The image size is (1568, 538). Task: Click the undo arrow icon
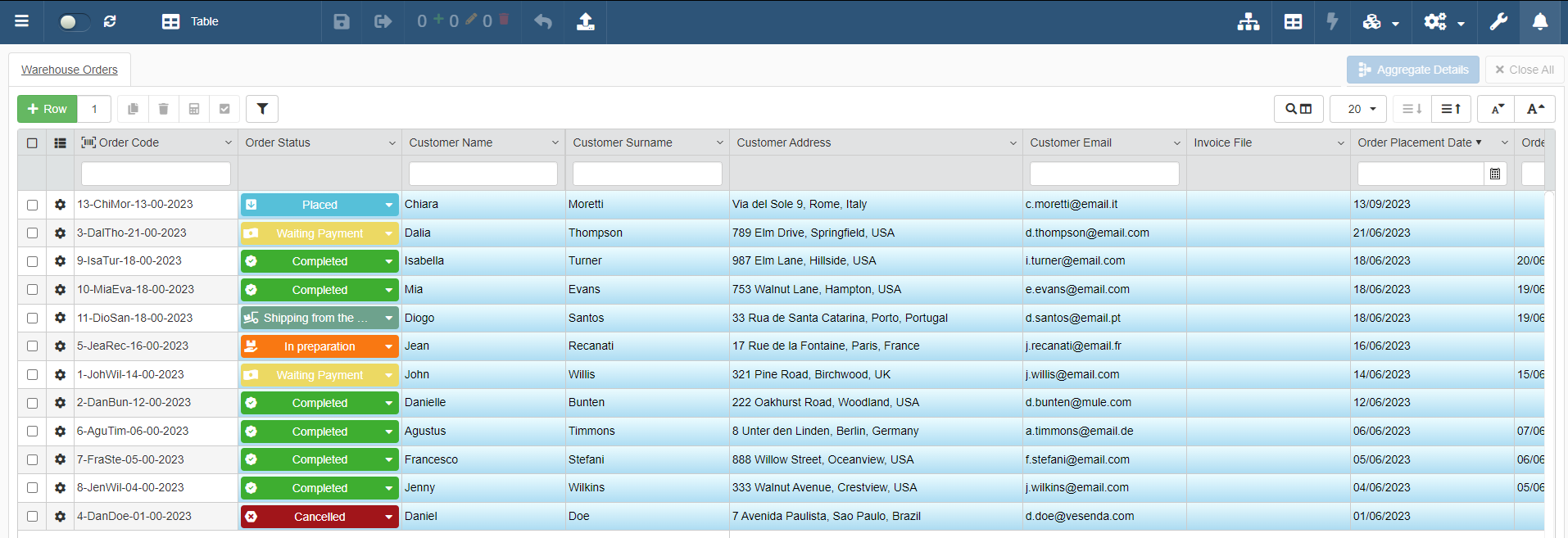tap(543, 22)
